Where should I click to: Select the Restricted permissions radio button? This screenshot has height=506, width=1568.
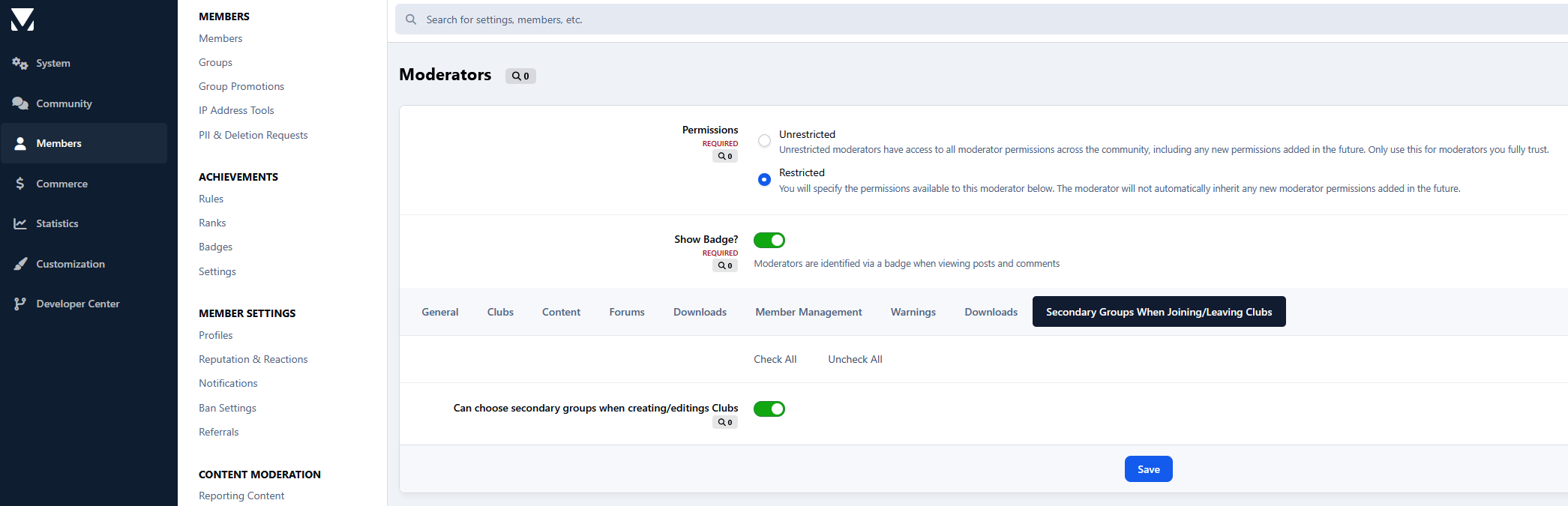764,180
